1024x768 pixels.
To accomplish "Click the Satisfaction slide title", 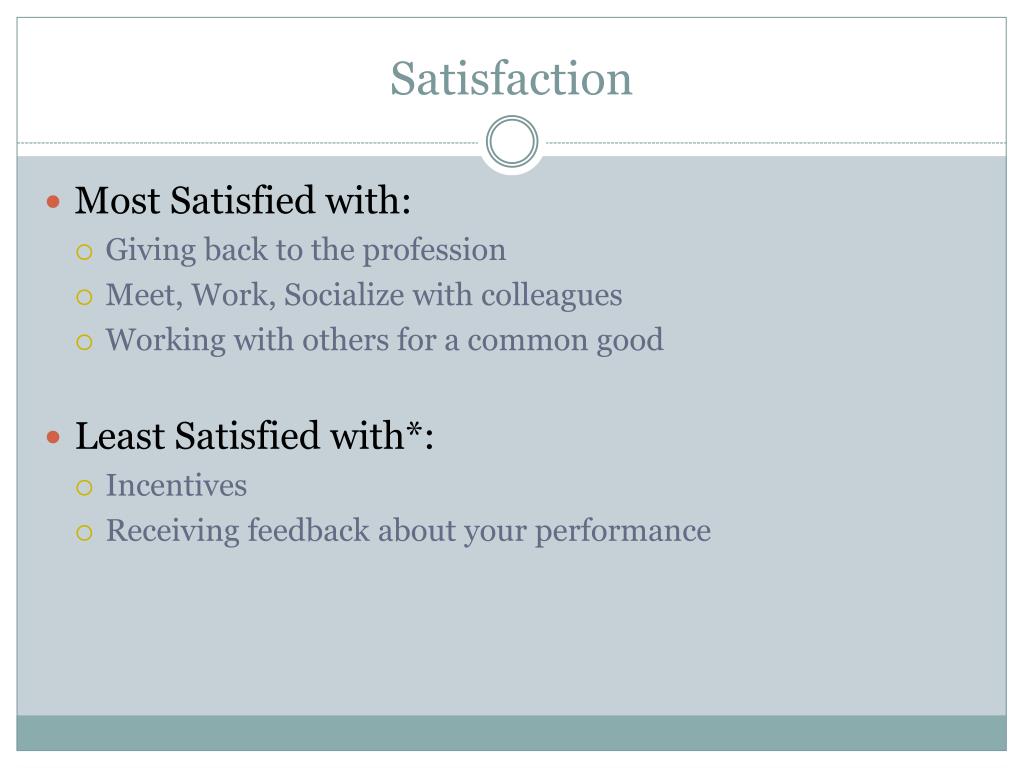I will click(511, 78).
